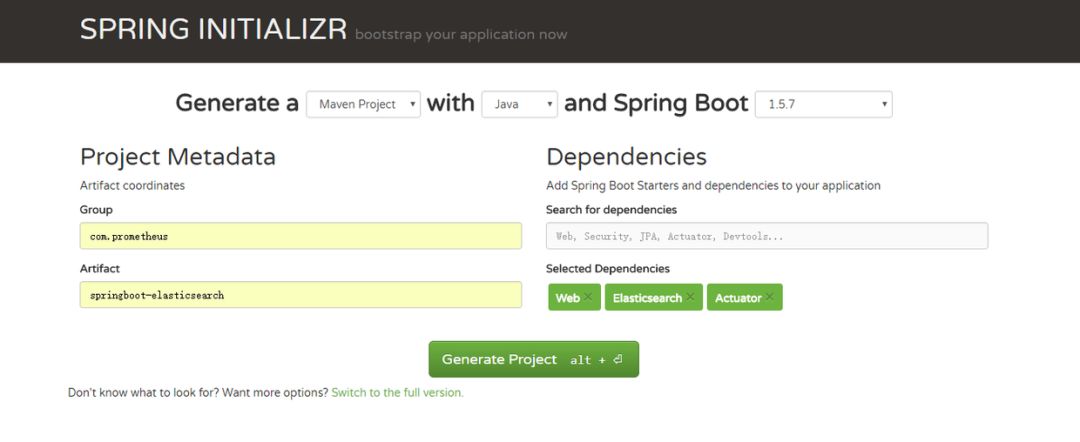Image resolution: width=1080 pixels, height=442 pixels.
Task: Click the Selected Dependencies label
Action: click(x=608, y=269)
